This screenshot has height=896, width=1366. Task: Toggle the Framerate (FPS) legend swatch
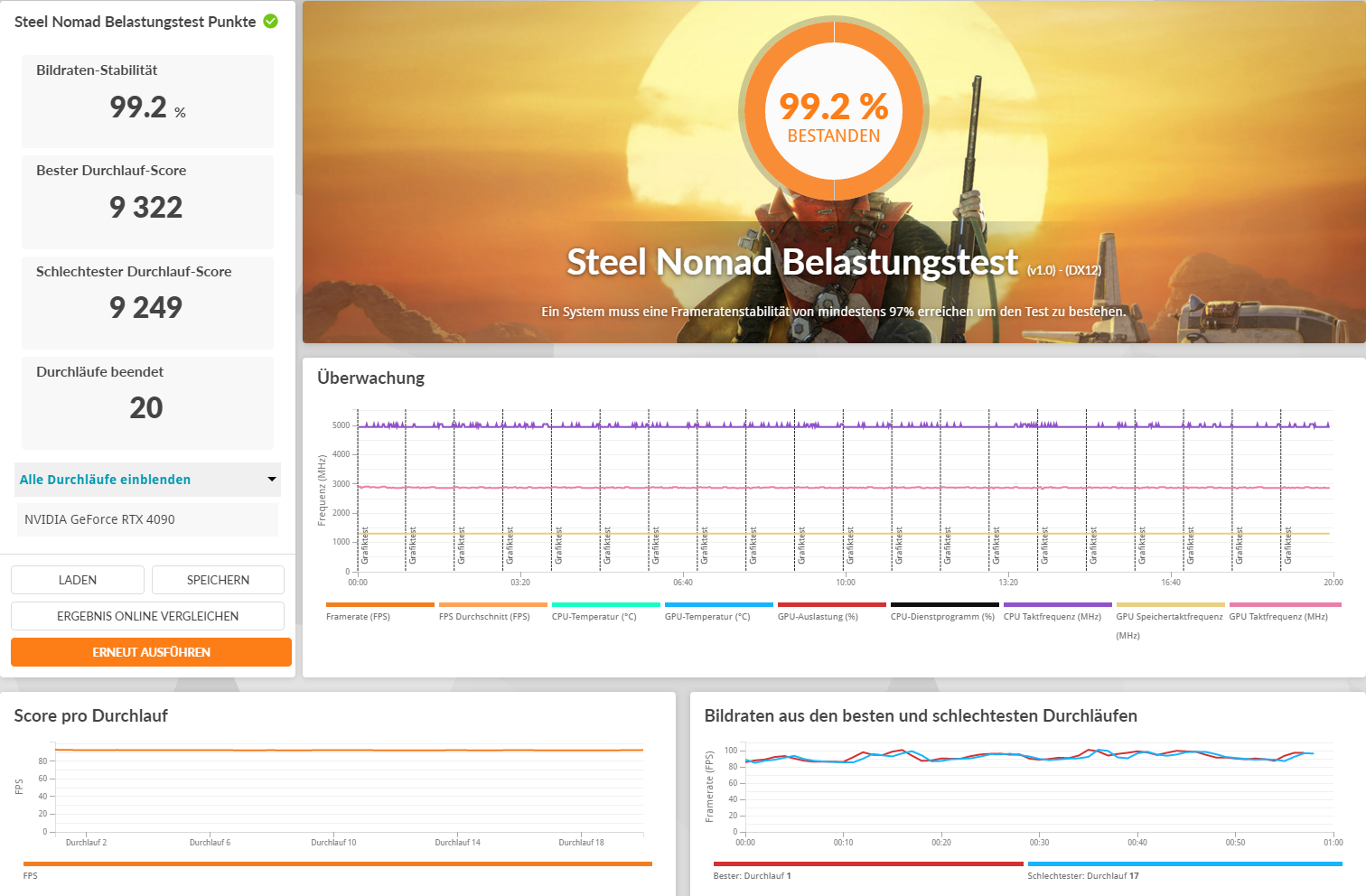click(x=379, y=605)
